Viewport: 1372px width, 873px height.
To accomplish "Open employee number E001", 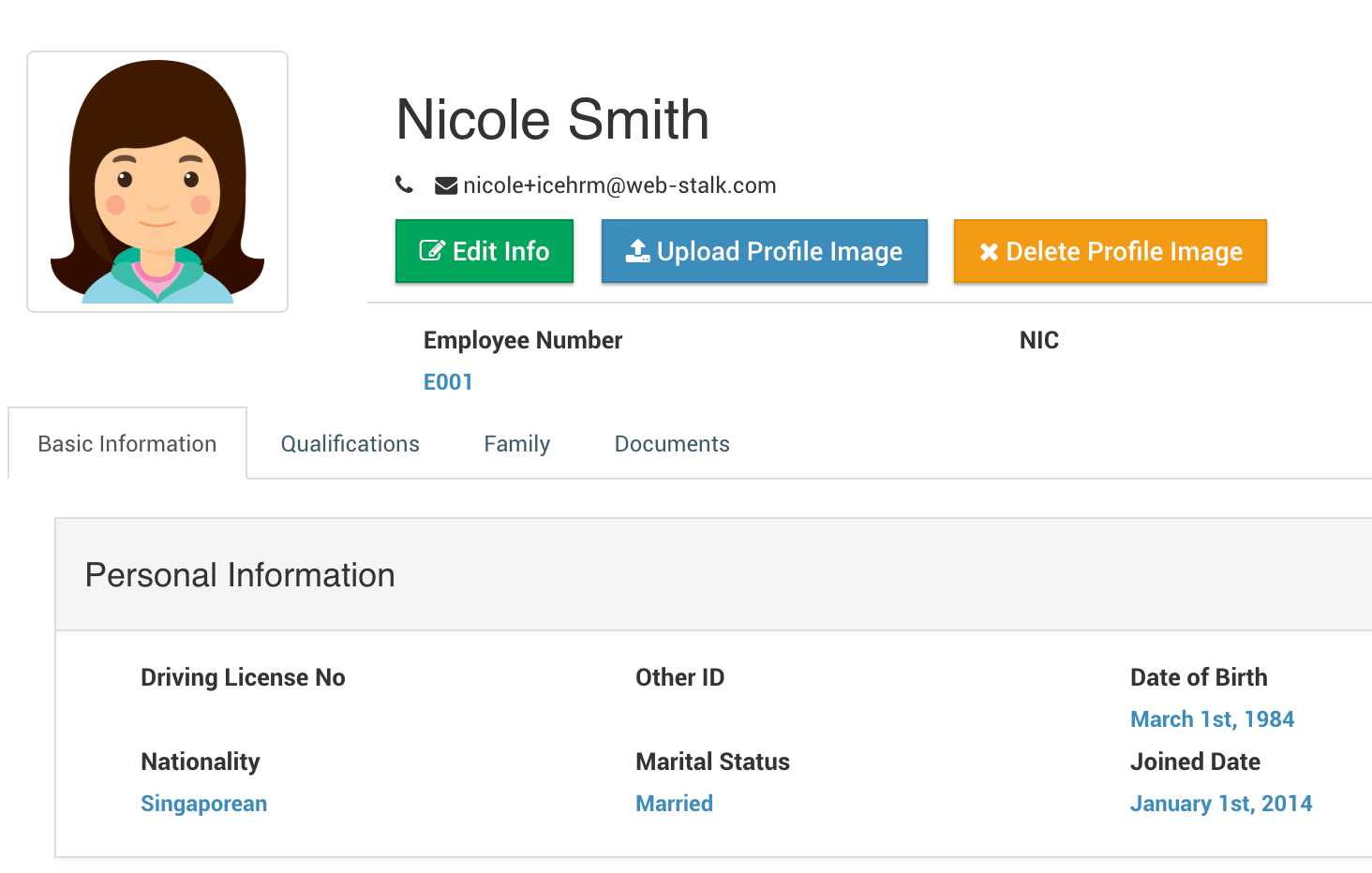I will 448,381.
